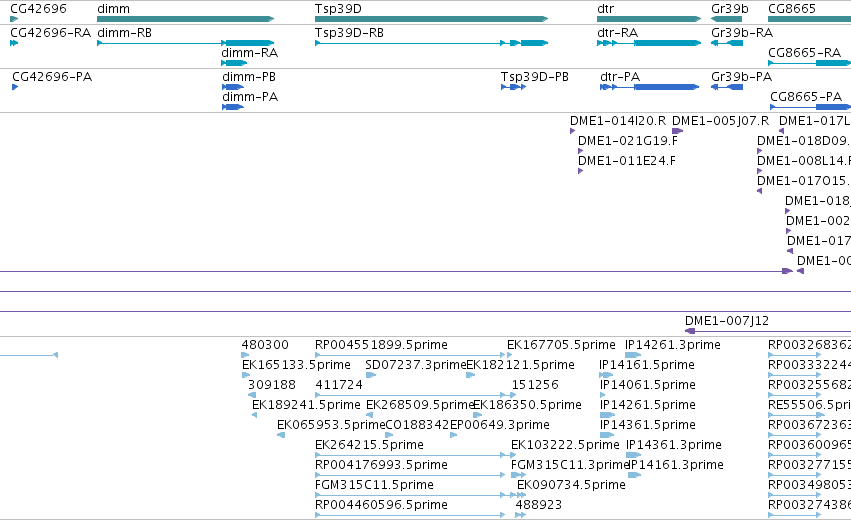
Task: Click the EK167705.5prime EST
Action: pyautogui.click(x=510, y=355)
